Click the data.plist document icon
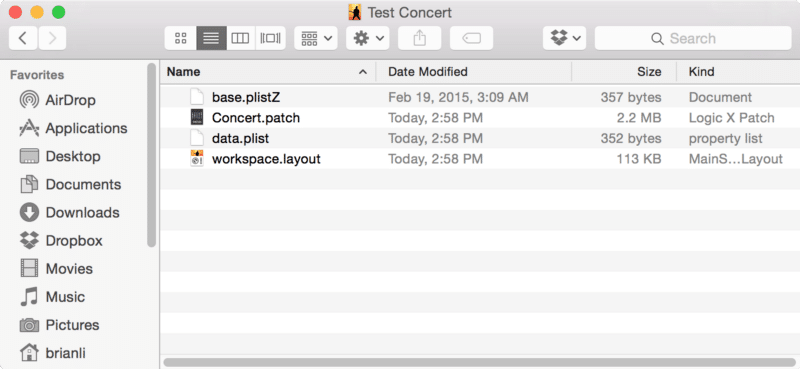Image resolution: width=800 pixels, height=369 pixels. tap(197, 138)
